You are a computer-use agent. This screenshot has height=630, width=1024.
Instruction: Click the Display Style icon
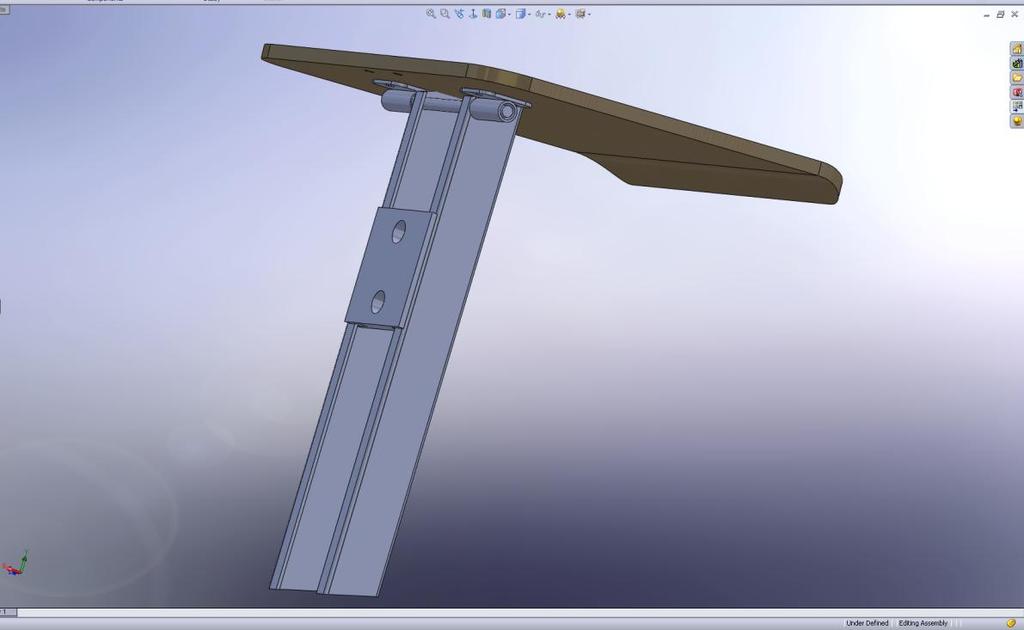520,14
